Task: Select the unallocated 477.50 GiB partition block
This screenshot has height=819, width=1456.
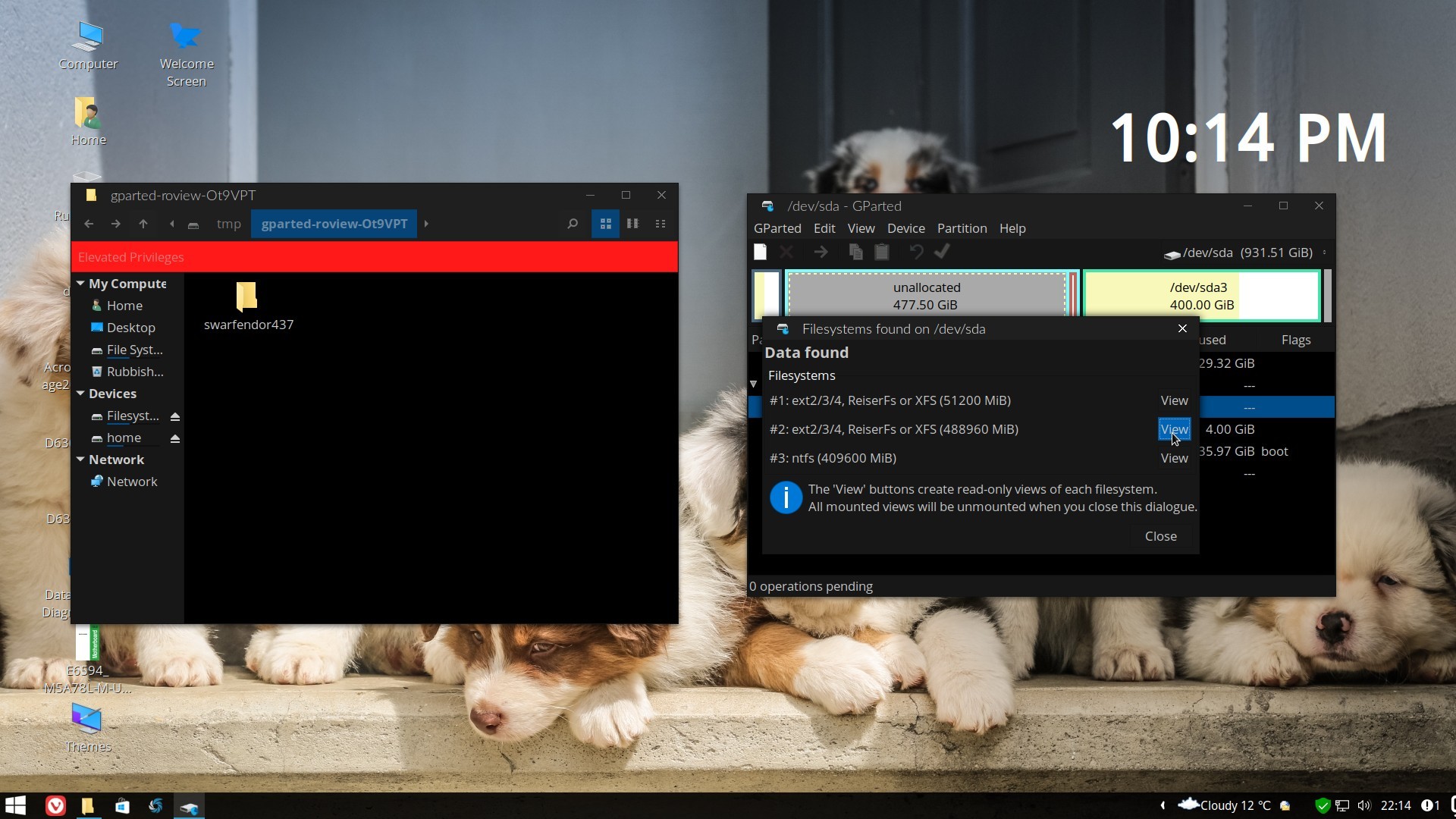Action: tap(926, 296)
